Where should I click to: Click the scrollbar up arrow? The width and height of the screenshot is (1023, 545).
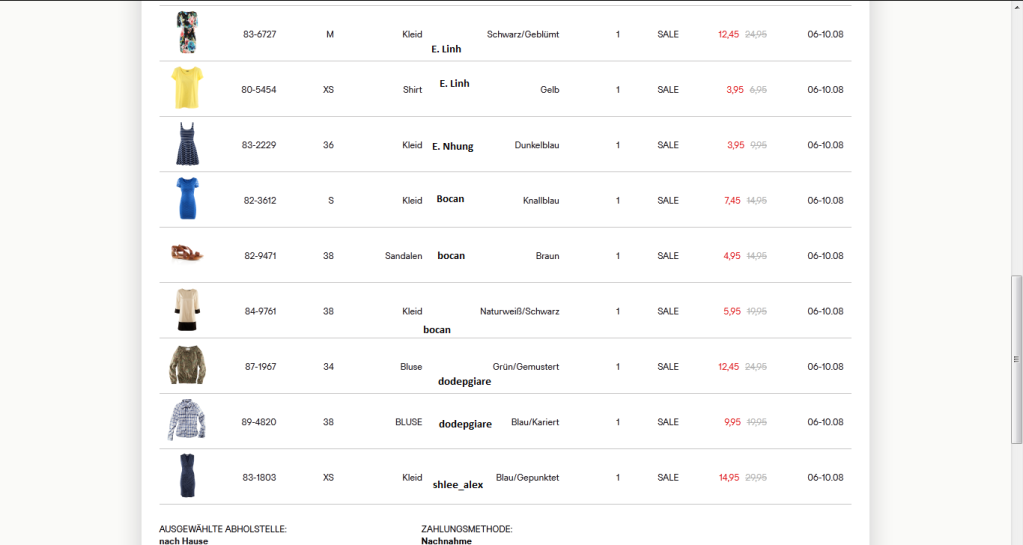(x=1016, y=6)
